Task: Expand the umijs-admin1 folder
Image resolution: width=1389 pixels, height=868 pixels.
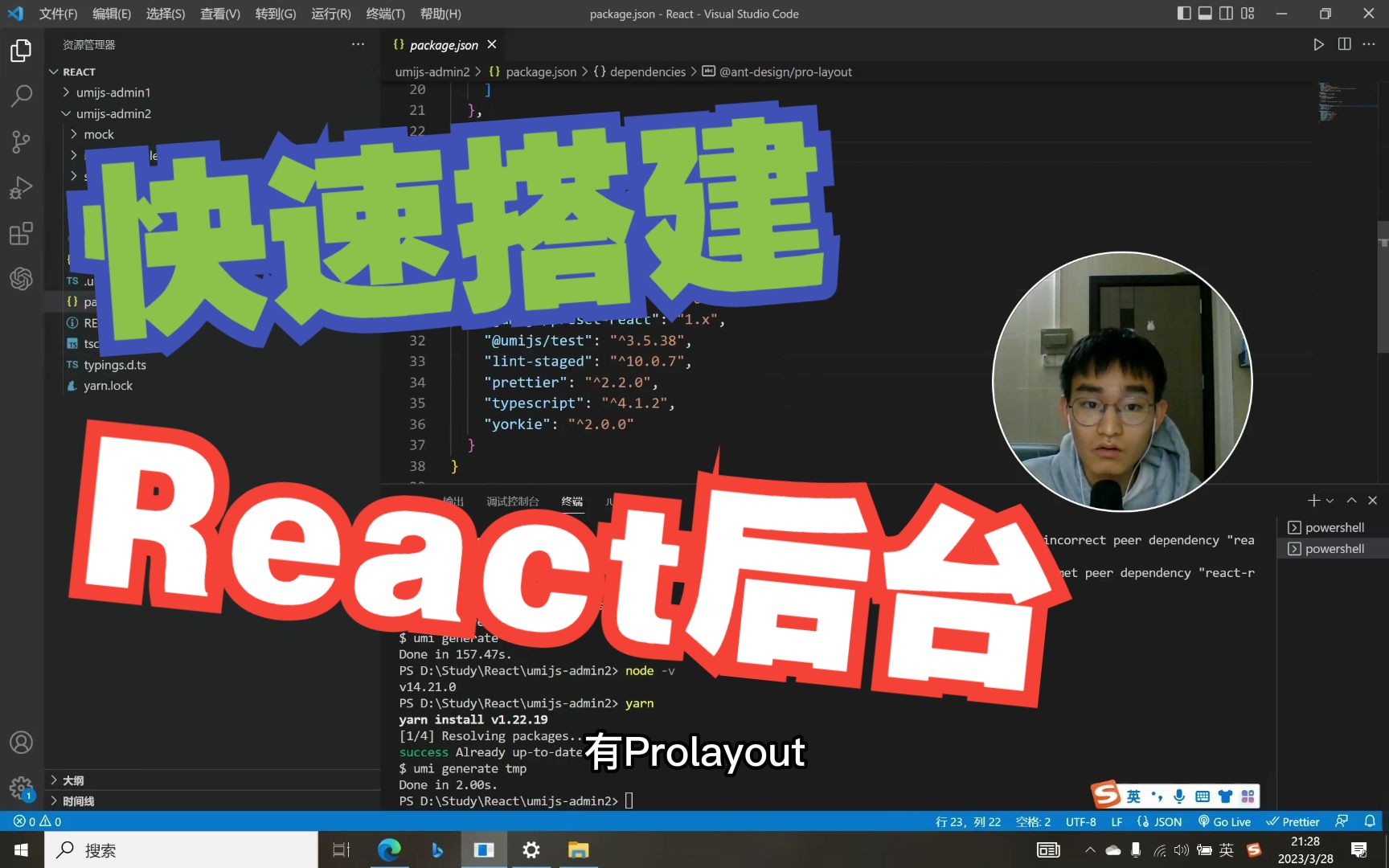Action: (x=113, y=92)
